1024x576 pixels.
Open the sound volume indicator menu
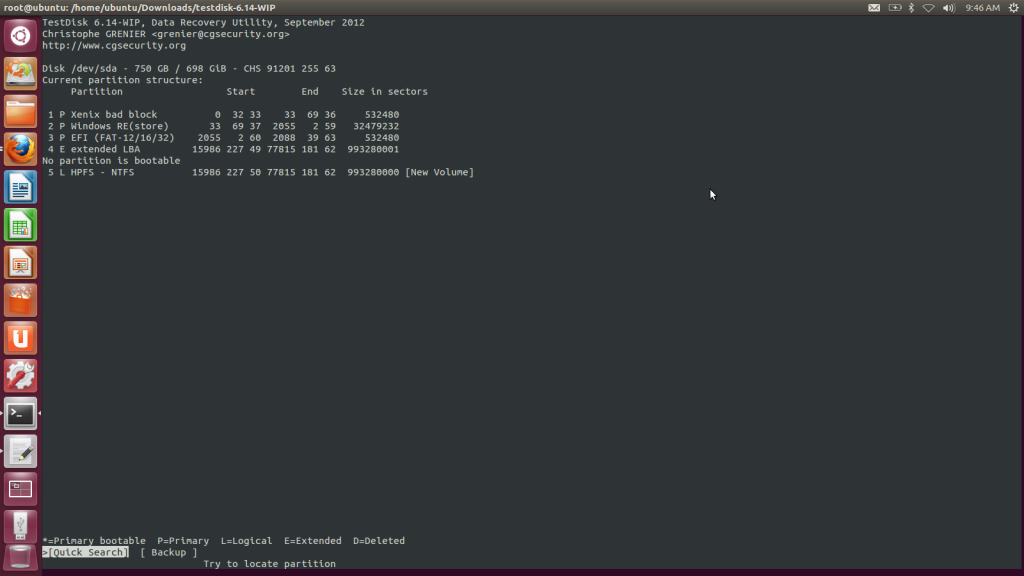click(948, 8)
